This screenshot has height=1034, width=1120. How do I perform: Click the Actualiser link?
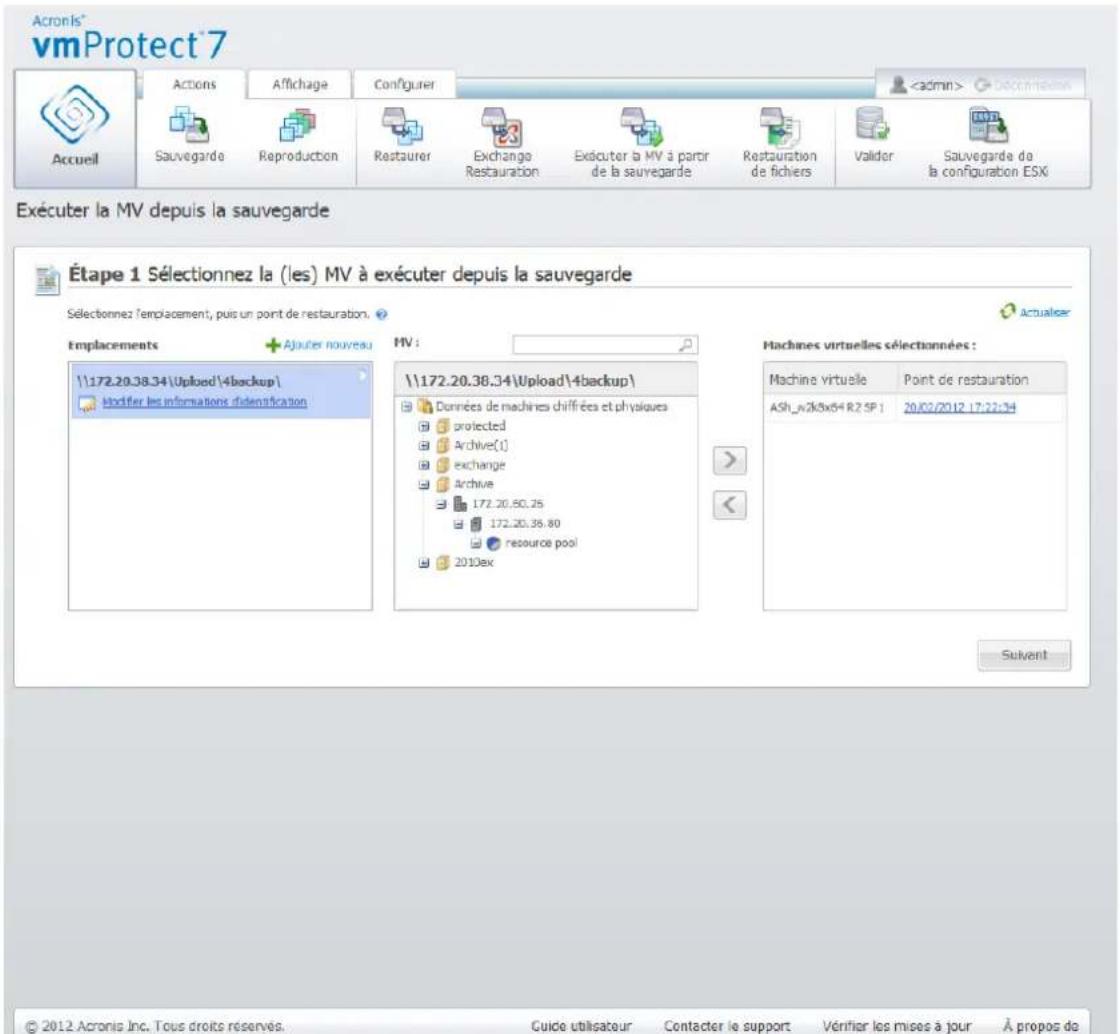click(1044, 312)
